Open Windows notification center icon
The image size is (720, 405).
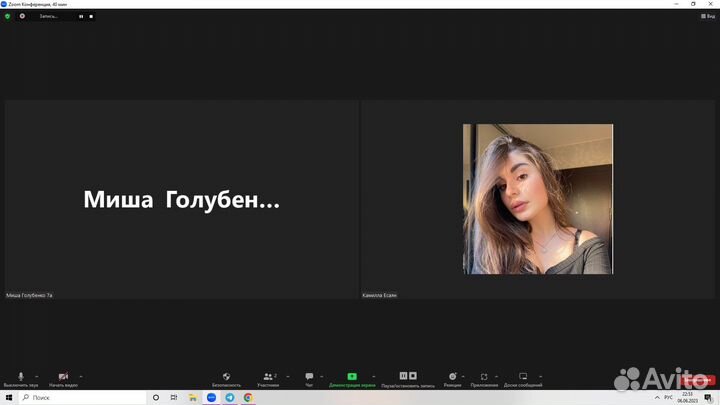[709, 397]
